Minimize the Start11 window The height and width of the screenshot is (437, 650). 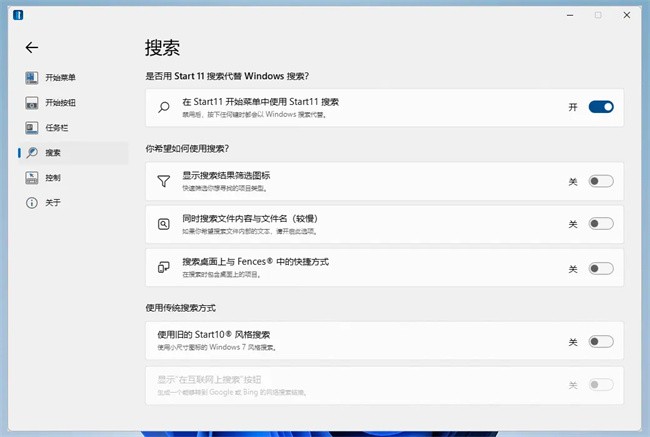(x=570, y=15)
